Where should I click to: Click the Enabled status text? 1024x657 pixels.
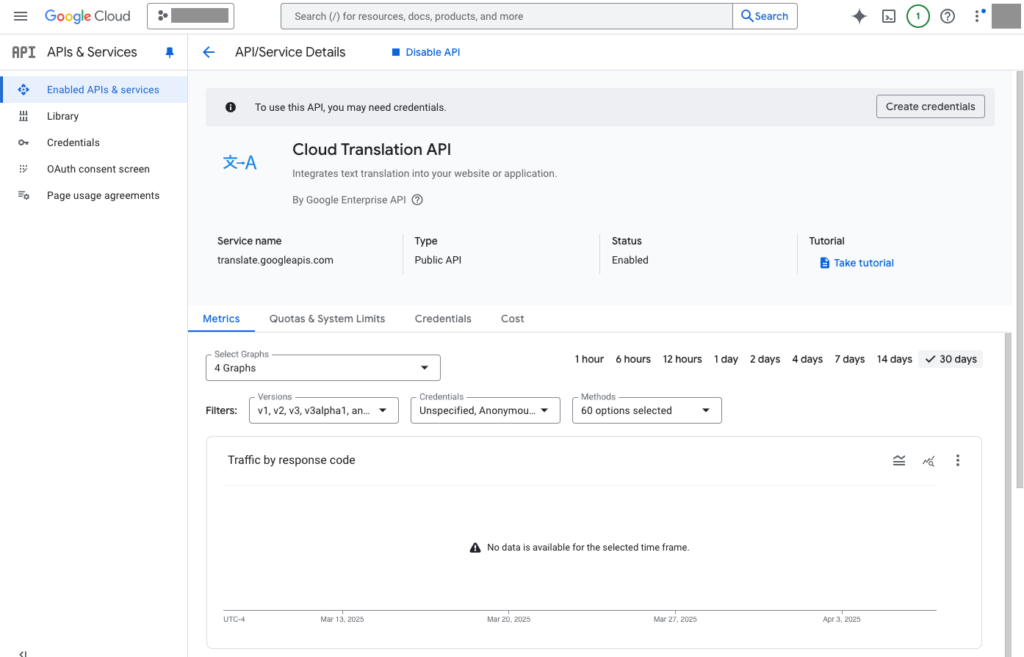click(x=630, y=260)
